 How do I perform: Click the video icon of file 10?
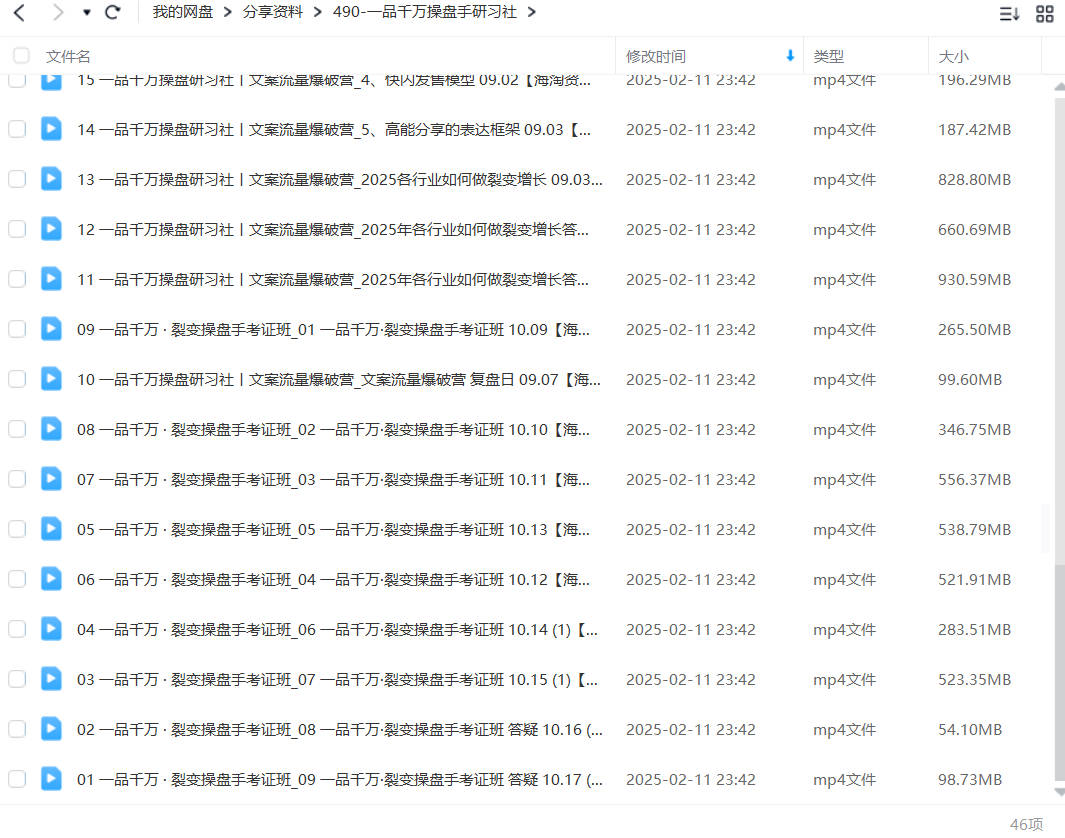51,378
